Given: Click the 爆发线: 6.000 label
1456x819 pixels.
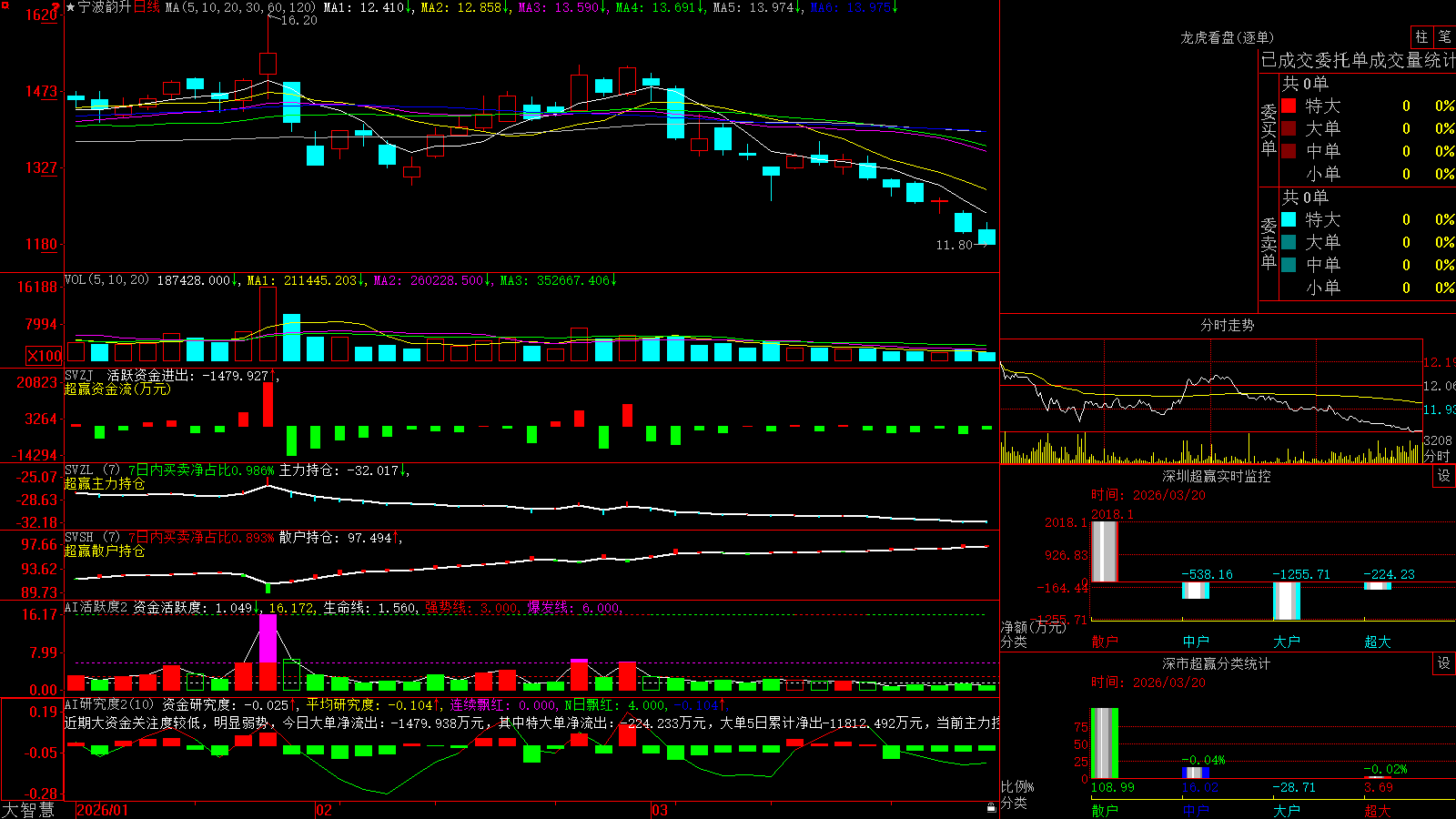Looking at the screenshot, I should pos(573,607).
